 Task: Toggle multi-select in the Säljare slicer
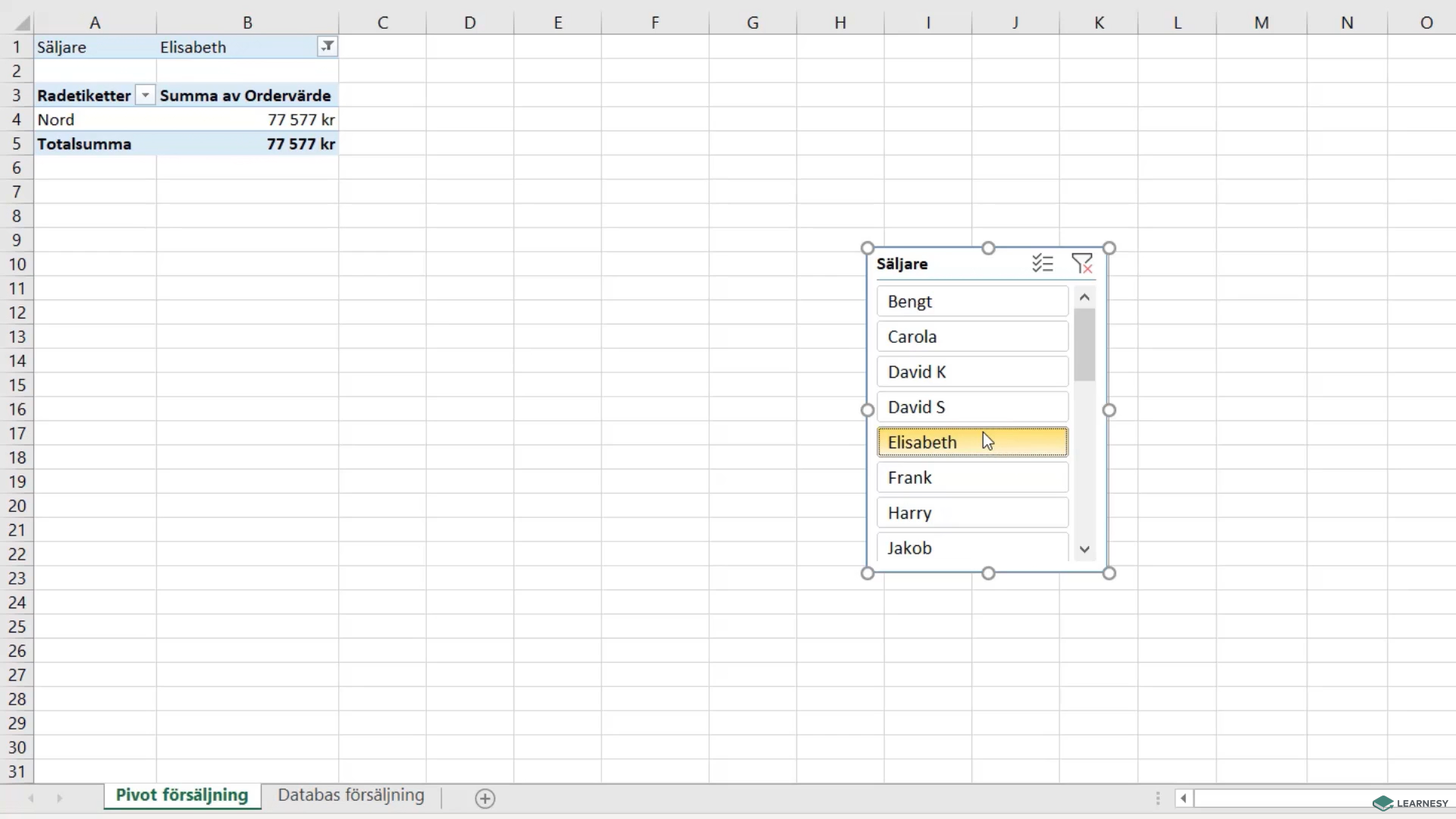(1043, 264)
